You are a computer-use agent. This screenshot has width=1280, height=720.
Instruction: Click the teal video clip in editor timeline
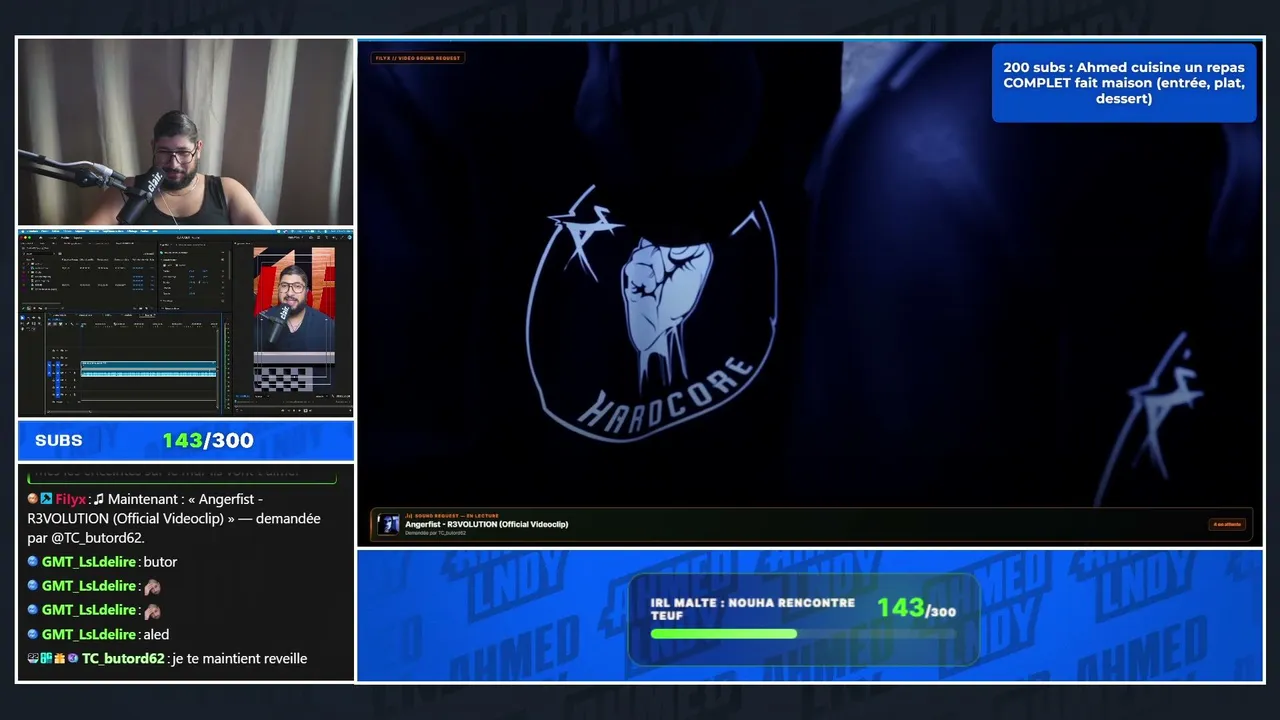click(x=148, y=368)
